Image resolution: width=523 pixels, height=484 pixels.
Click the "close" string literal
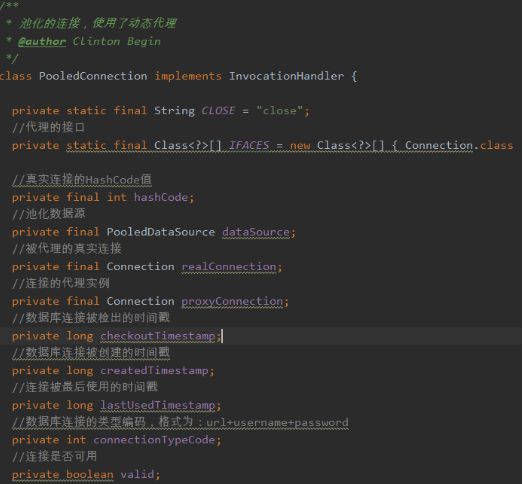click(x=280, y=111)
